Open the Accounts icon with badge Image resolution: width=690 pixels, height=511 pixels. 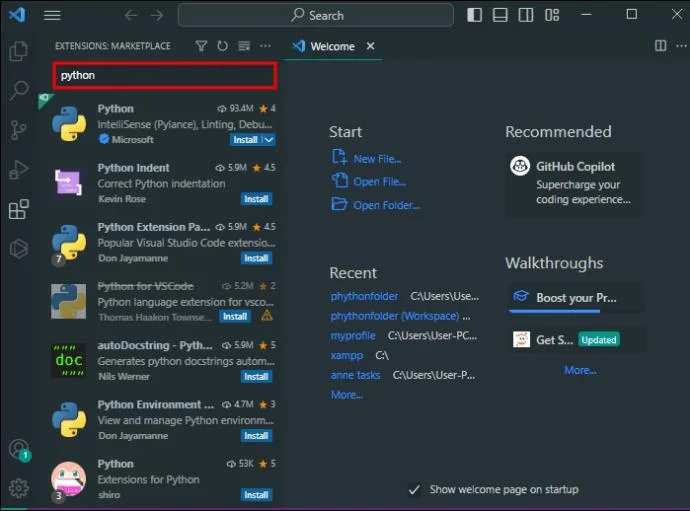(x=19, y=450)
